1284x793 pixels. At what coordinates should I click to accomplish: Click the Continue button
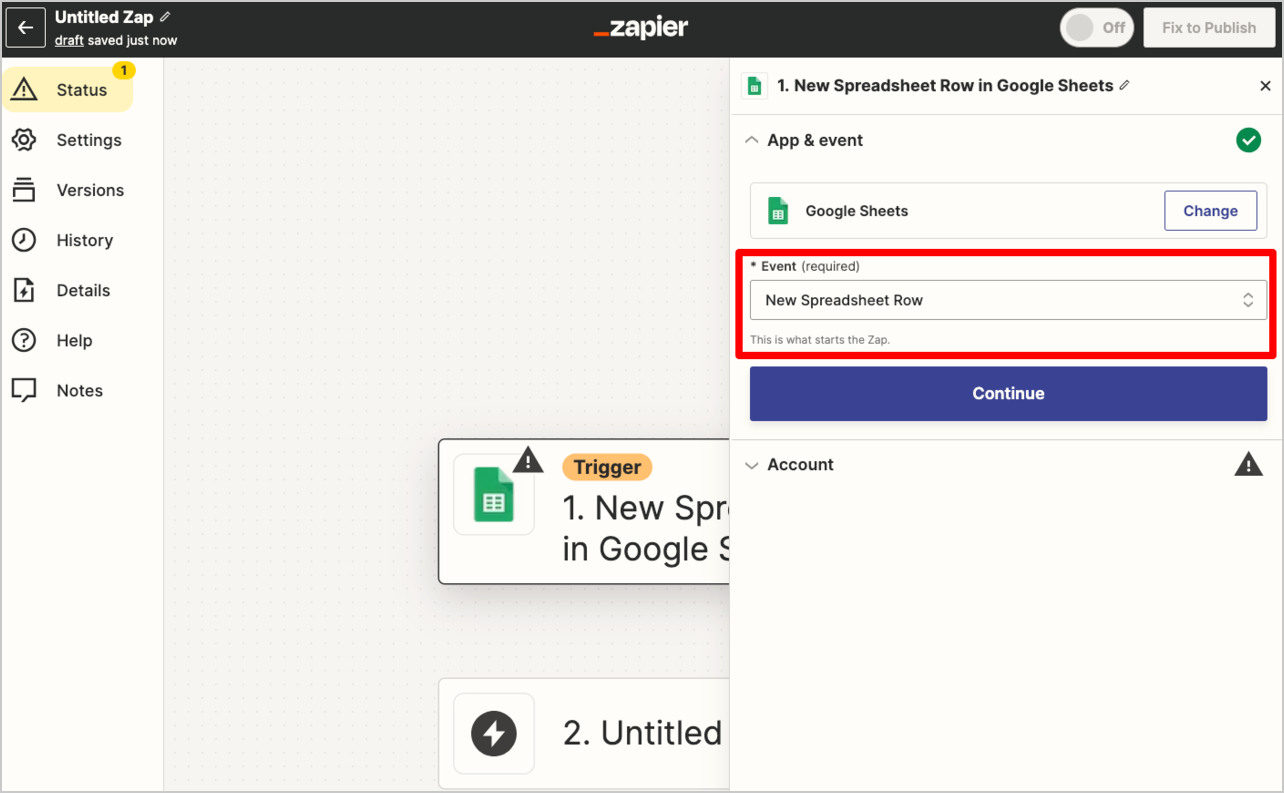click(1008, 393)
